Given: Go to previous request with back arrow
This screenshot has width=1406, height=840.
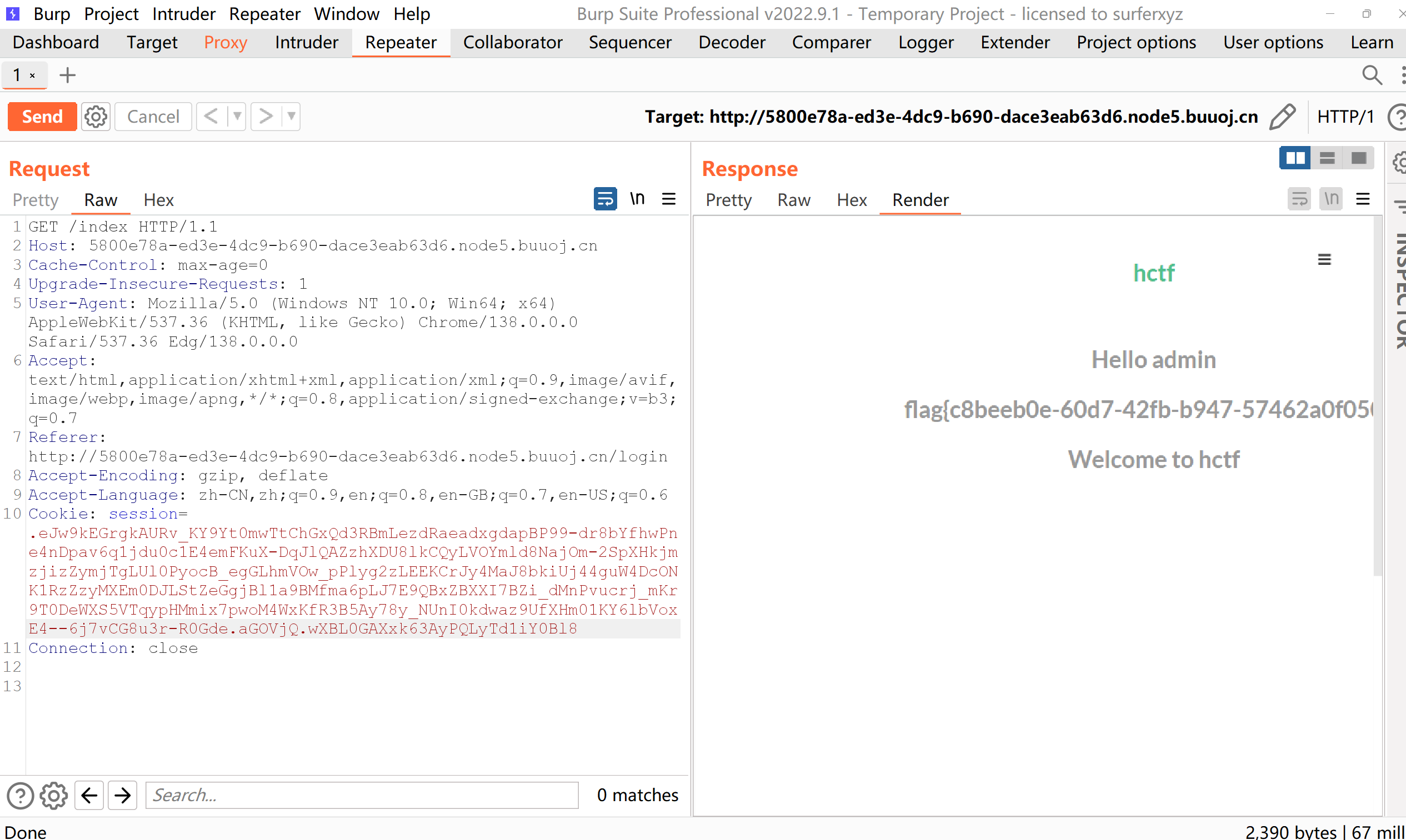Looking at the screenshot, I should [x=211, y=117].
